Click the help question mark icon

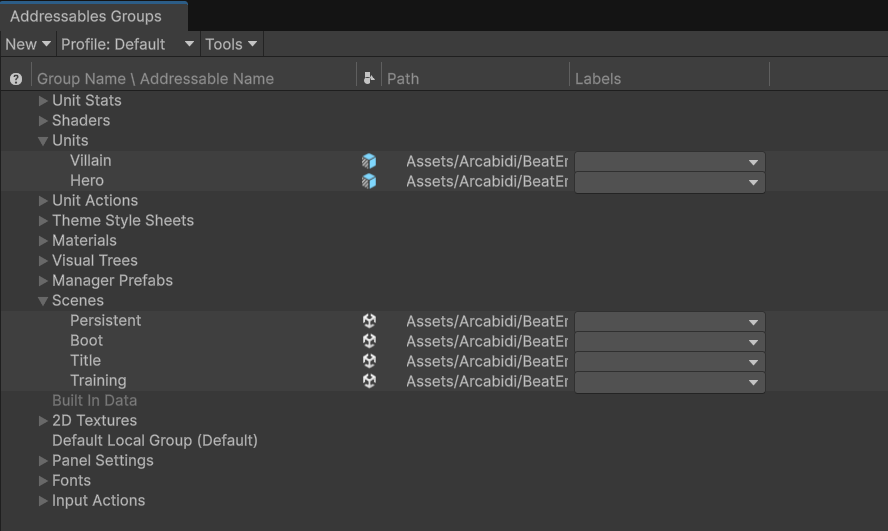16,79
